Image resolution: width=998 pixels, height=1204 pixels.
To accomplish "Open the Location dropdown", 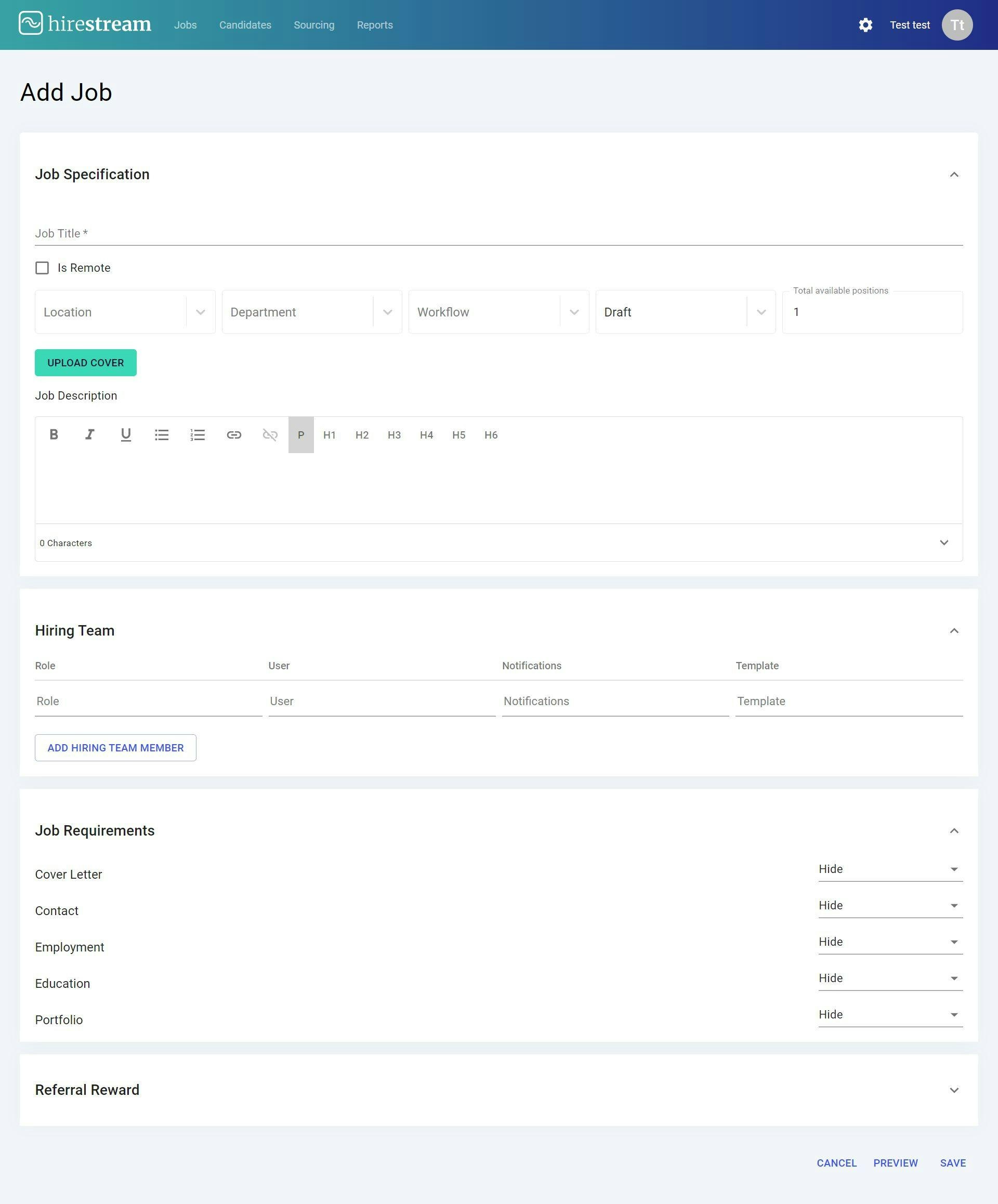I will 200,312.
